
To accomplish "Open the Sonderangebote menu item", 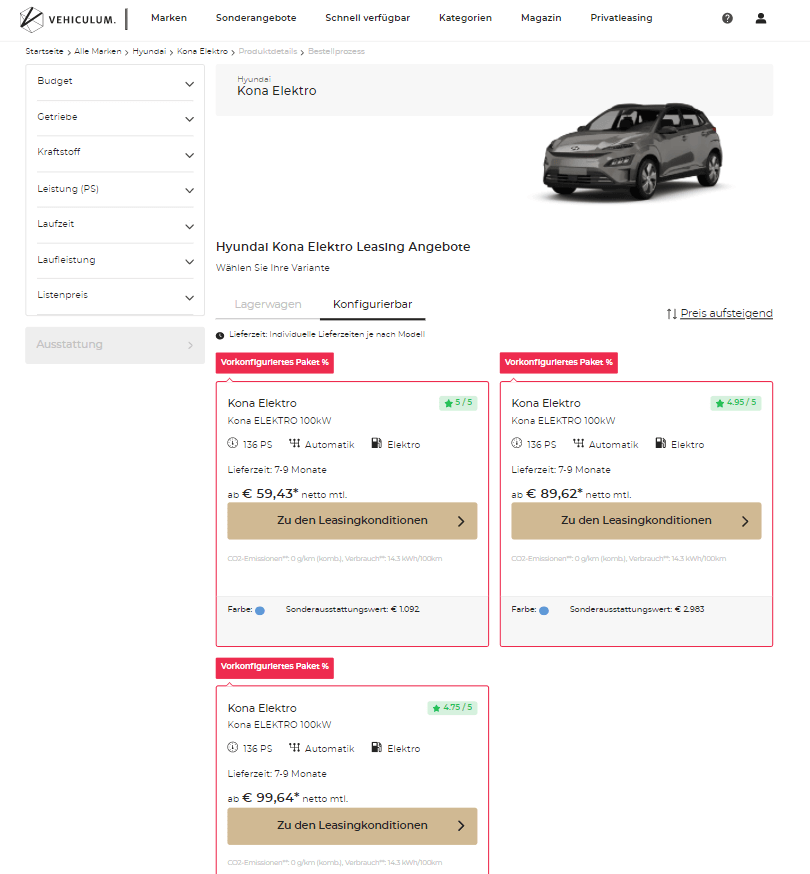I will tap(256, 18).
